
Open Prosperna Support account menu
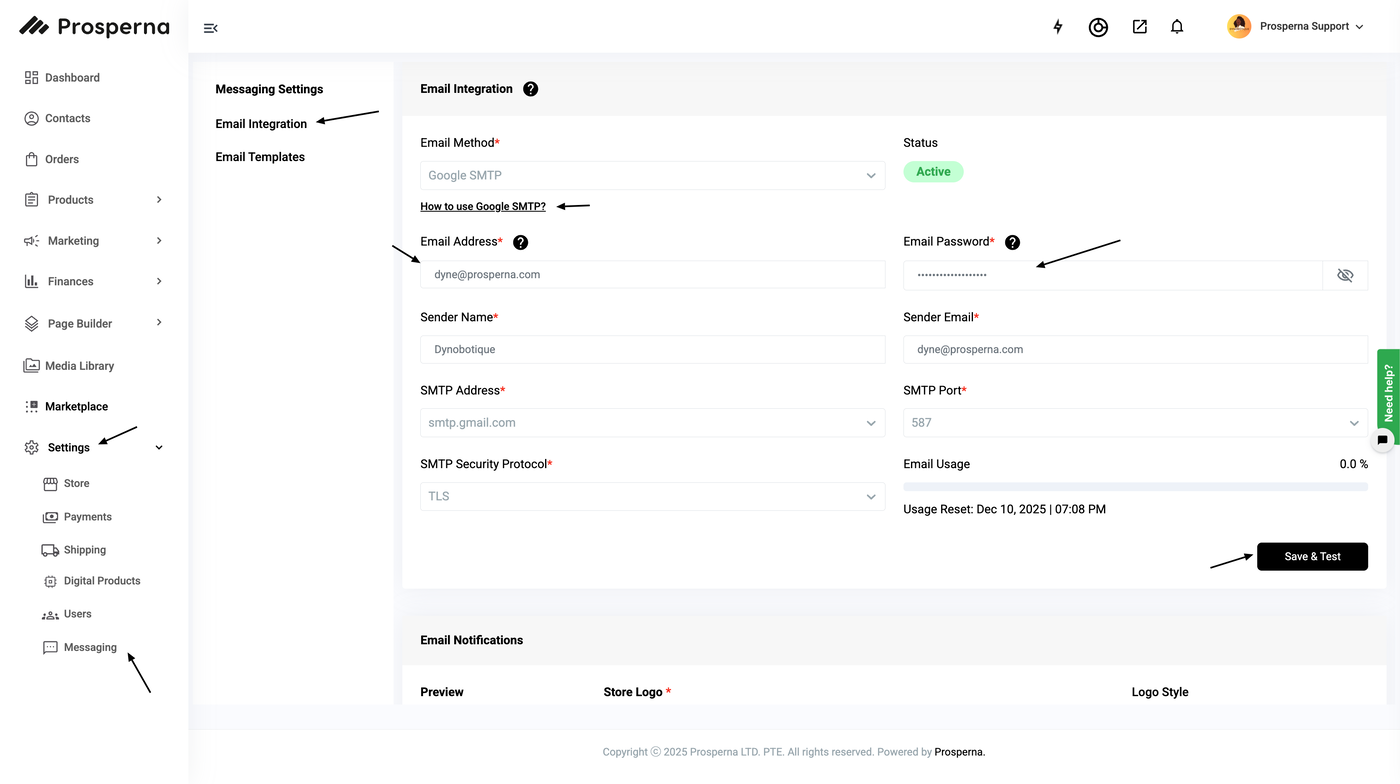[x=1297, y=27]
